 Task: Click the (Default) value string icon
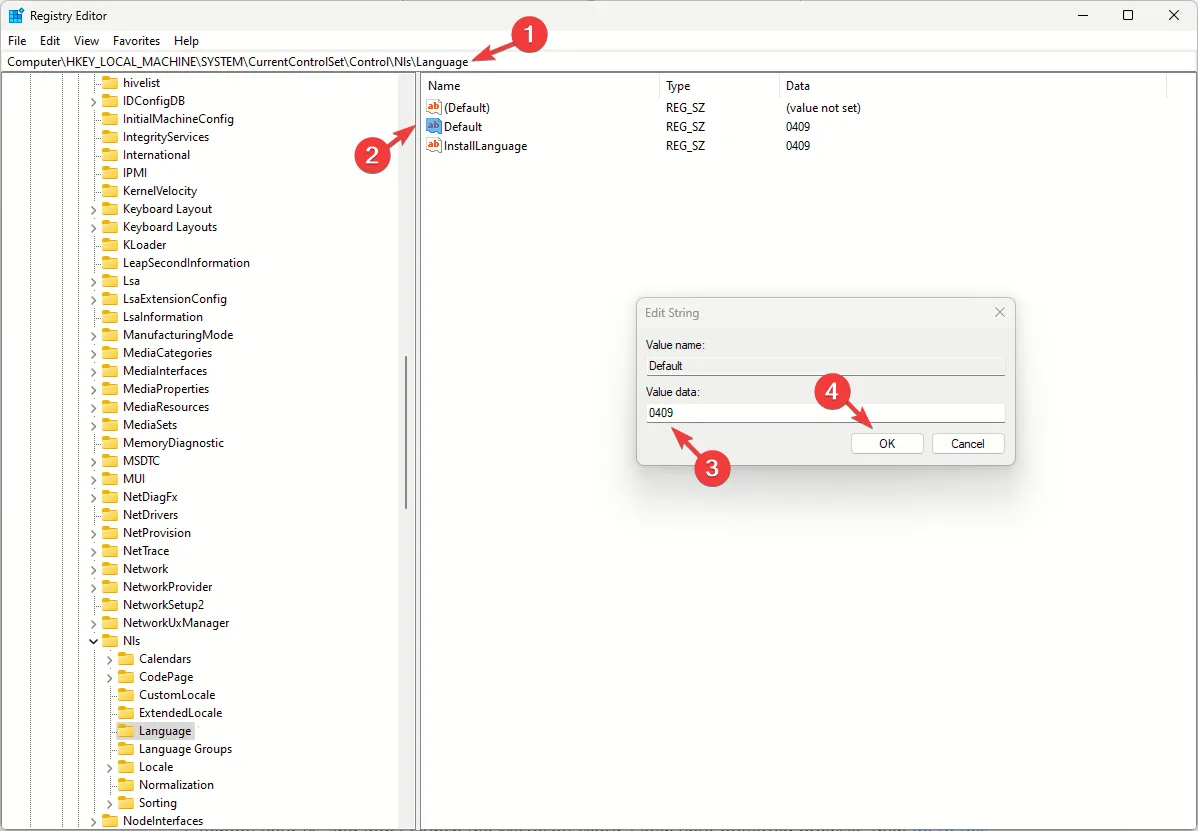[x=434, y=107]
